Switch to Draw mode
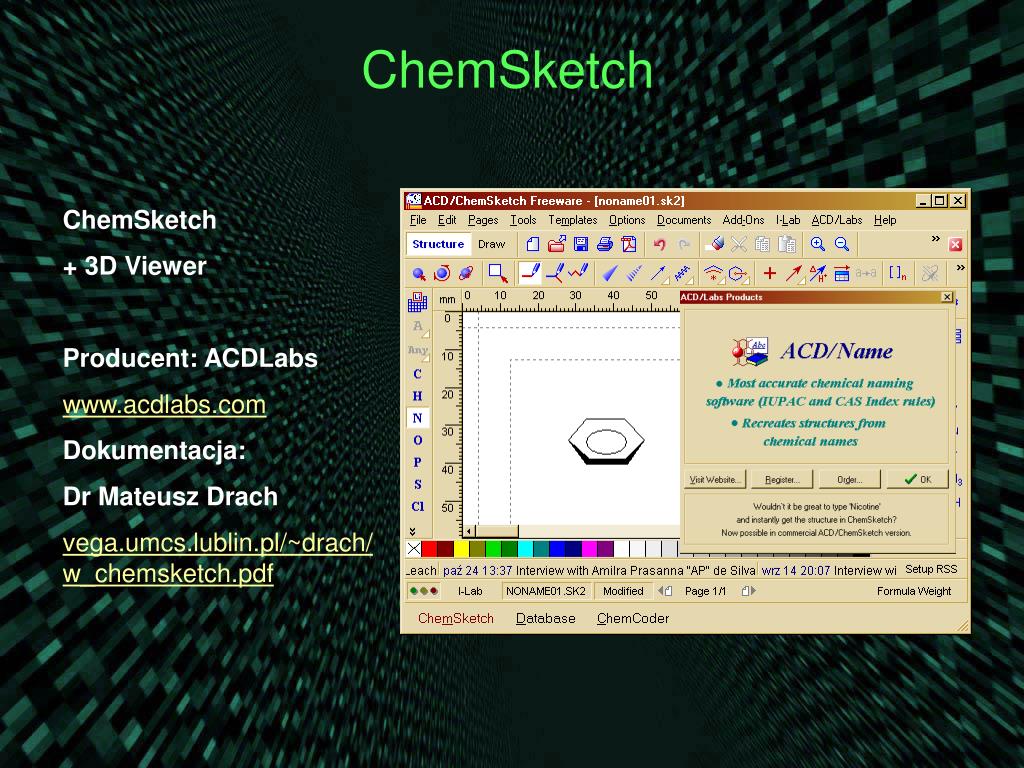Viewport: 1024px width, 768px height. coord(492,244)
